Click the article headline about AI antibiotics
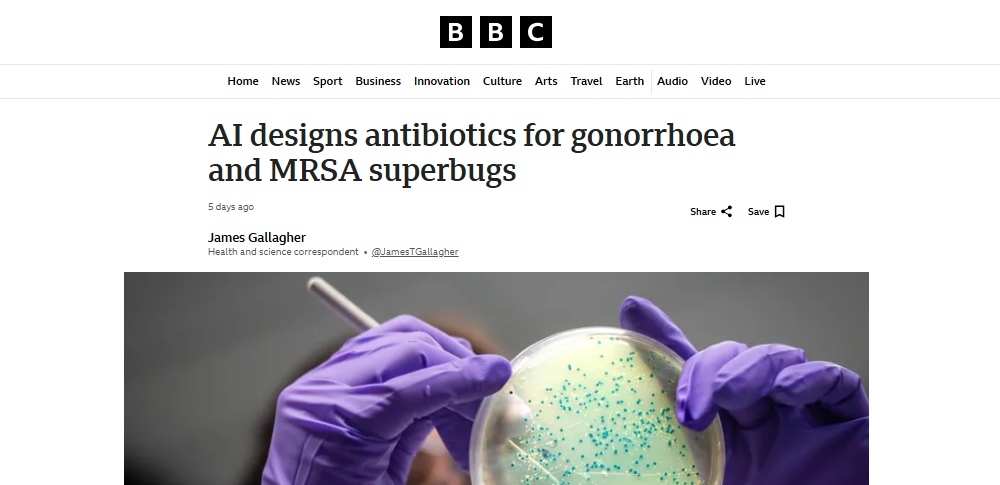 (471, 152)
